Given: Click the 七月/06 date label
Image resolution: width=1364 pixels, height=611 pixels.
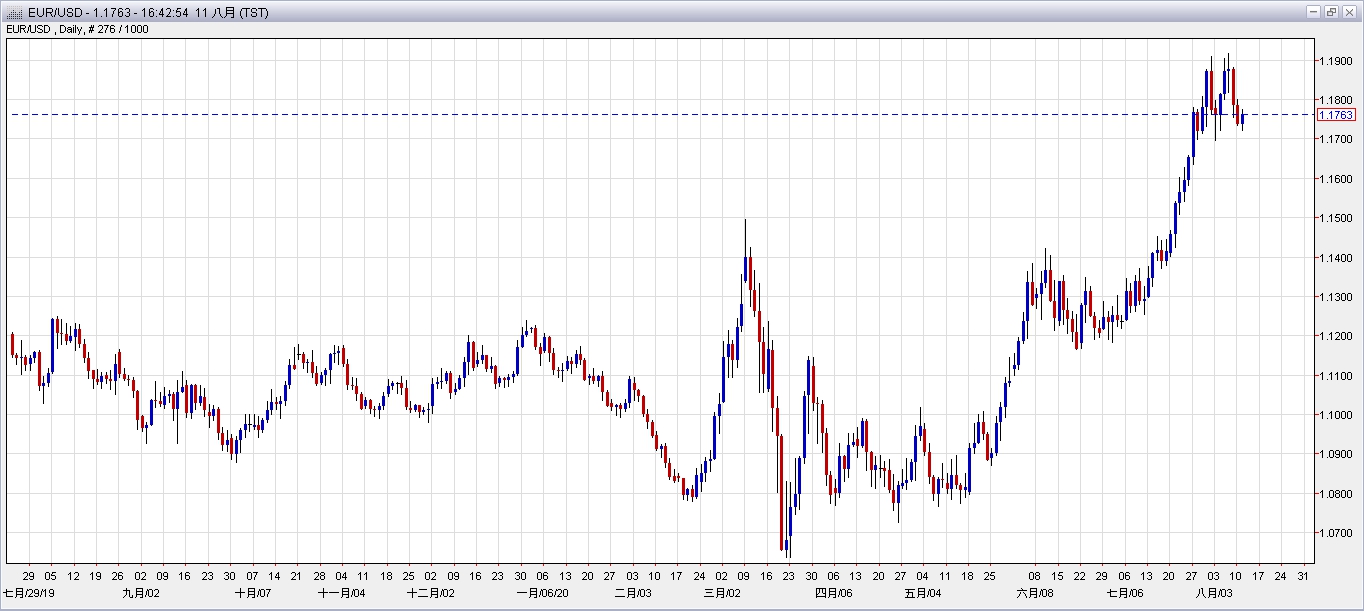Looking at the screenshot, I should pyautogui.click(x=1124, y=593).
